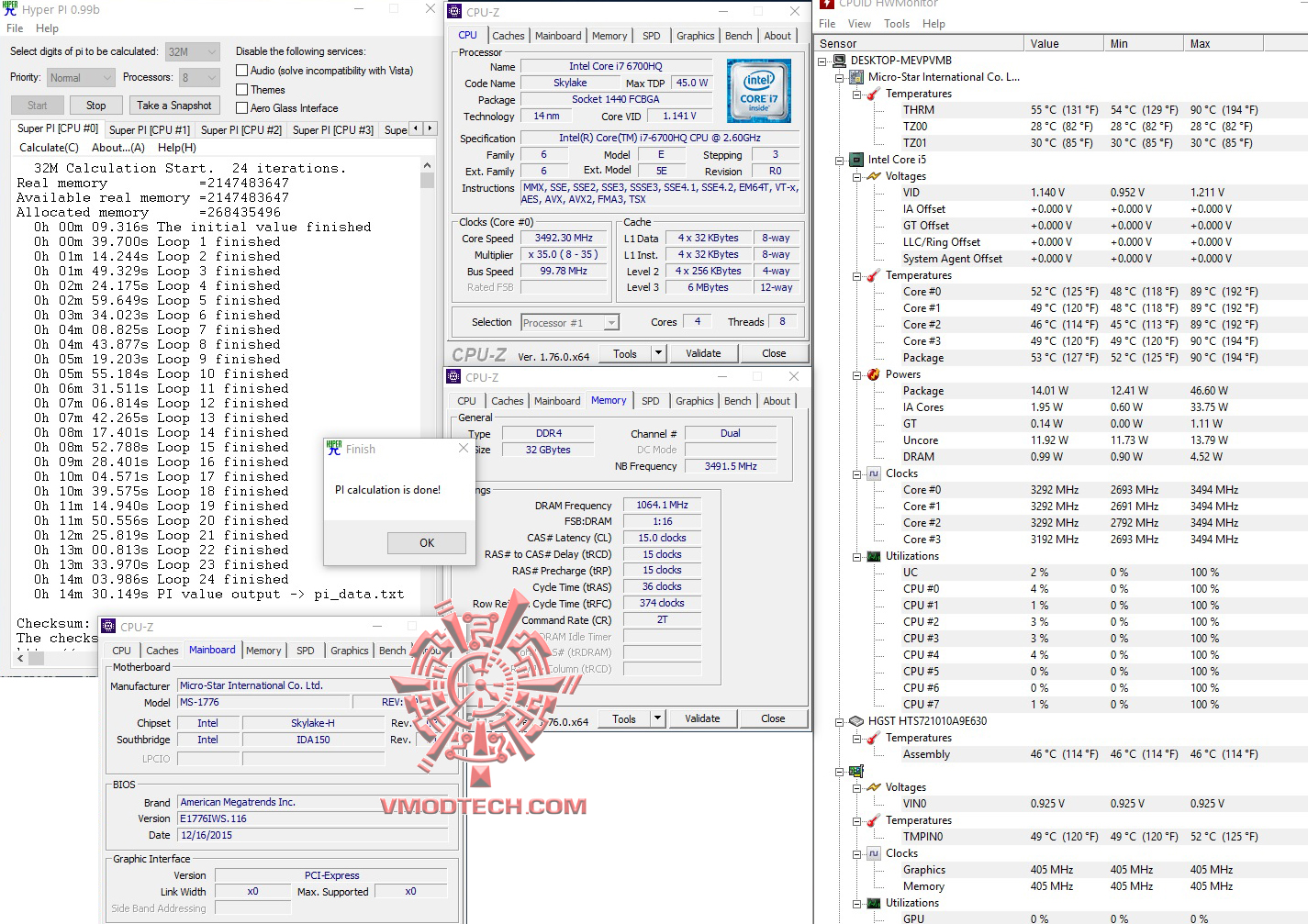1308x924 pixels.
Task: Collapse the DESKTOP-MEVPVMB tree node
Action: [822, 61]
